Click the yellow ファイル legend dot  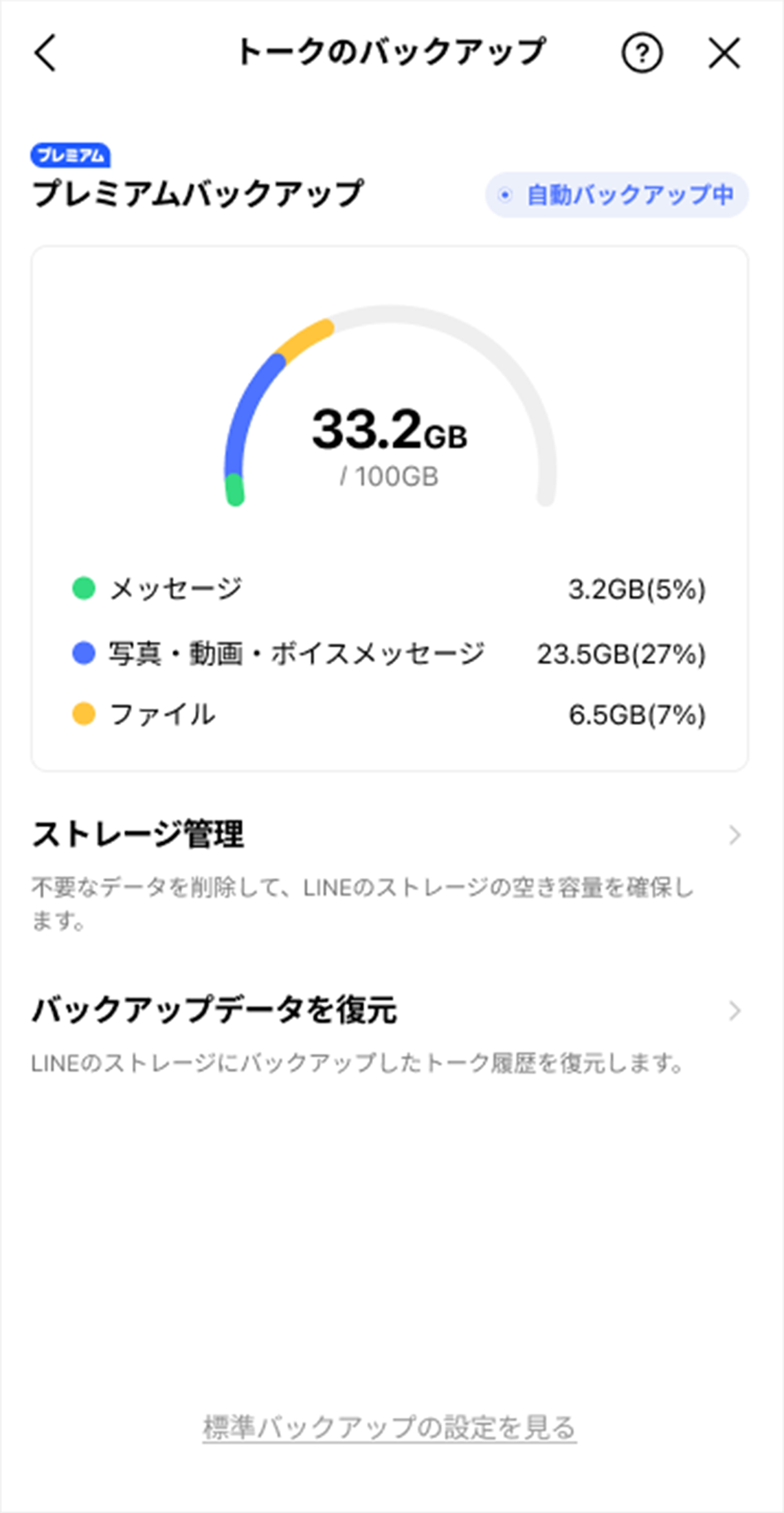pos(84,714)
